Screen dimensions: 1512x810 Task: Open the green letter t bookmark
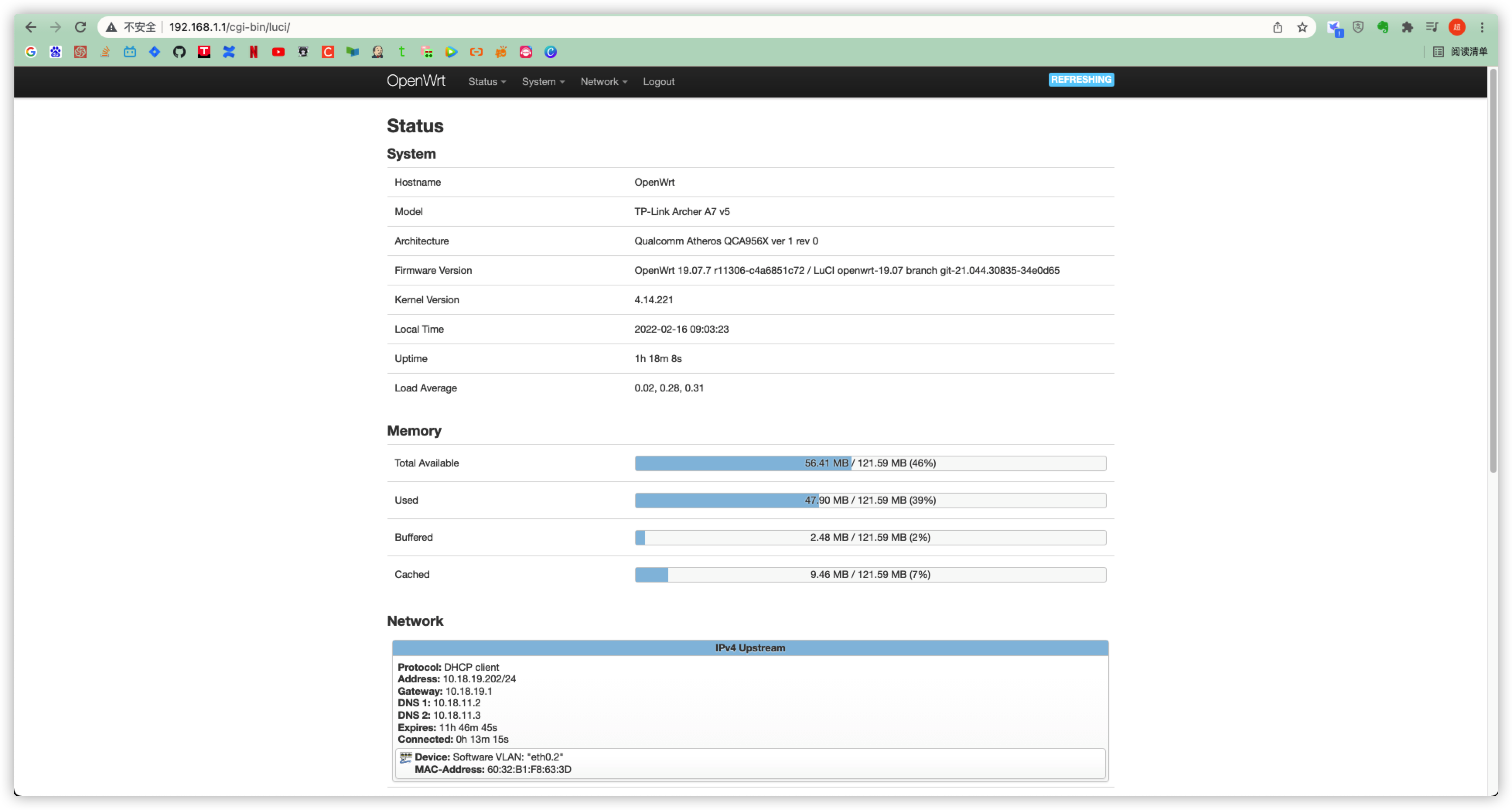[x=402, y=52]
